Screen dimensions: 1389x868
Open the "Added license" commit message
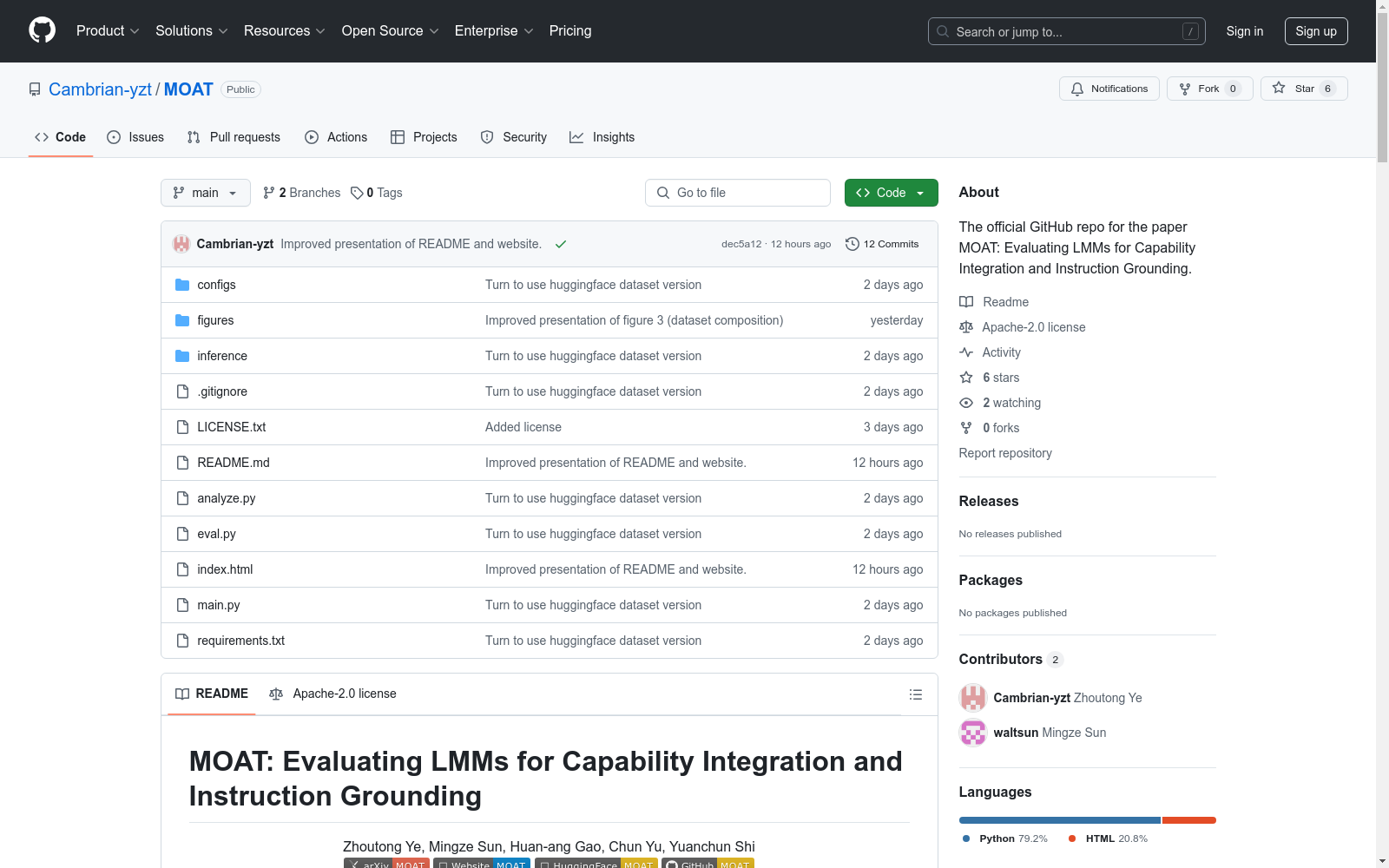tap(523, 427)
